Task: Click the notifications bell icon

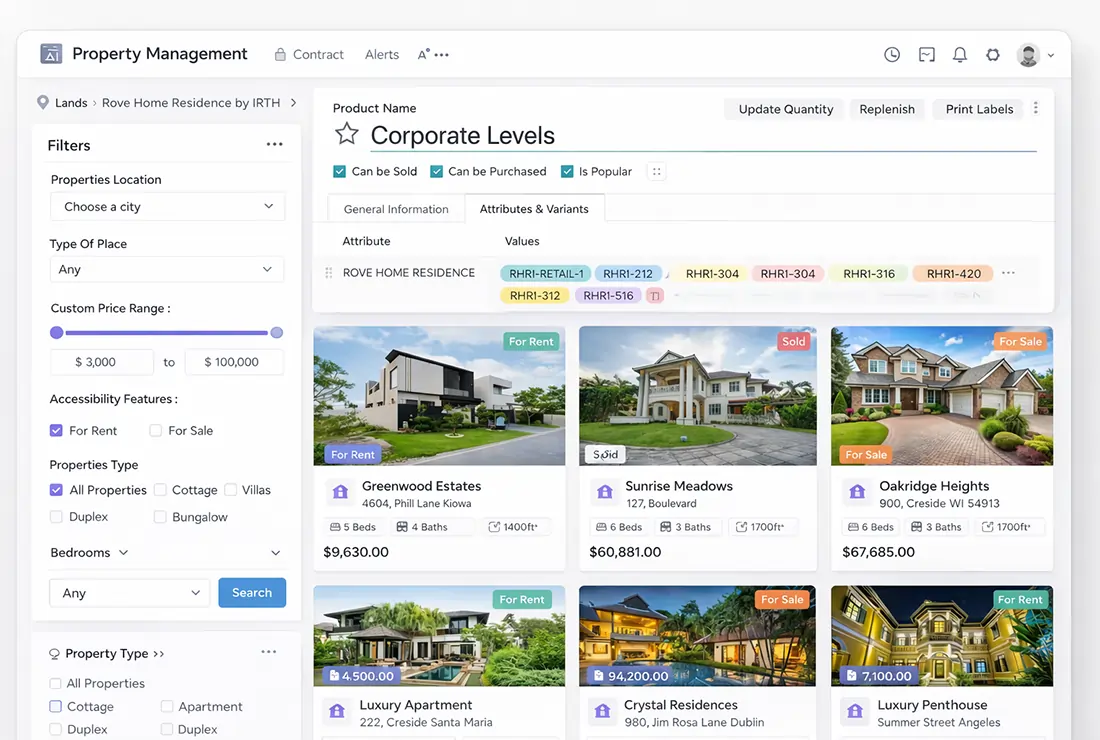Action: coord(960,54)
